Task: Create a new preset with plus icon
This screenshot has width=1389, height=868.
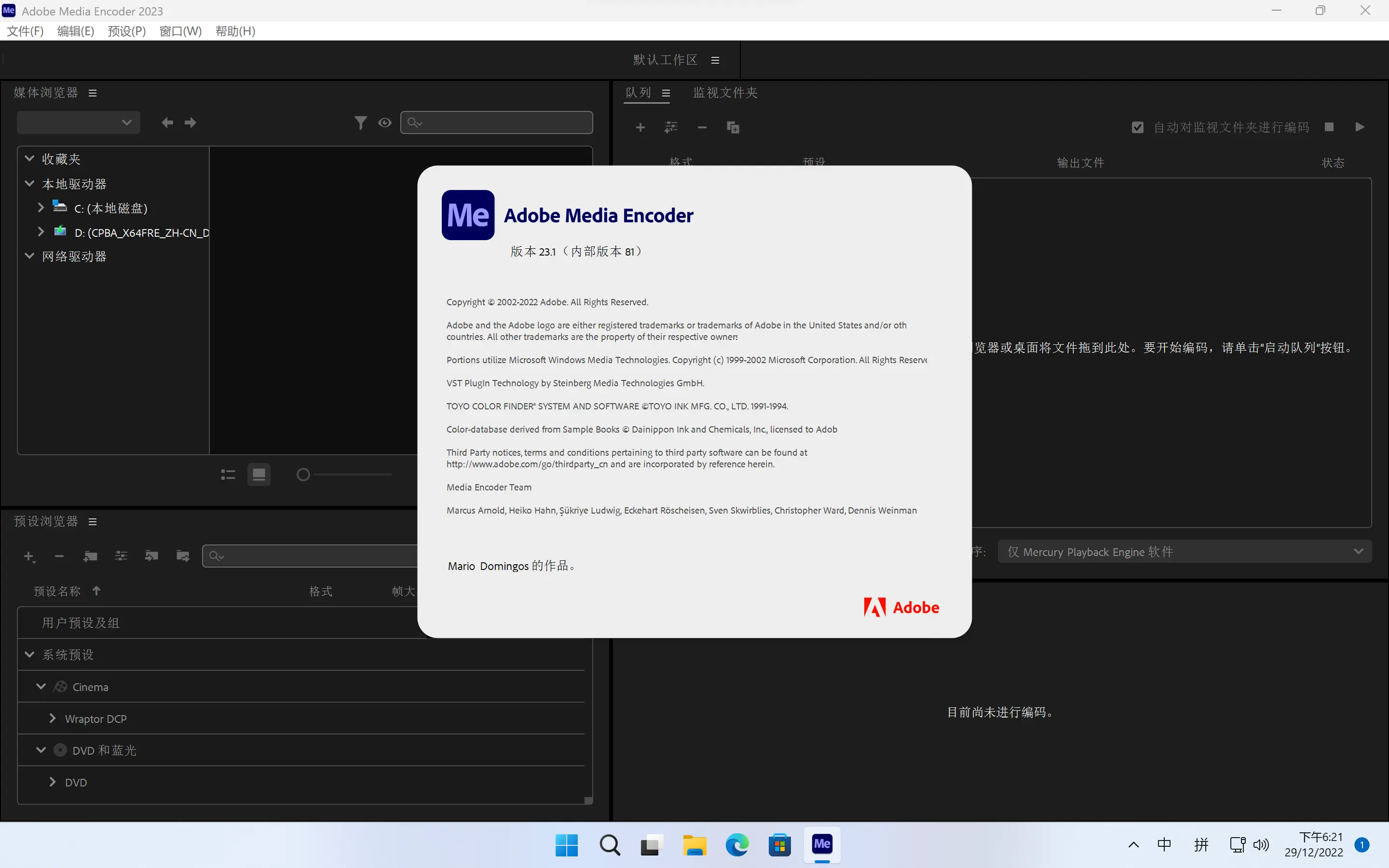Action: tap(29, 556)
